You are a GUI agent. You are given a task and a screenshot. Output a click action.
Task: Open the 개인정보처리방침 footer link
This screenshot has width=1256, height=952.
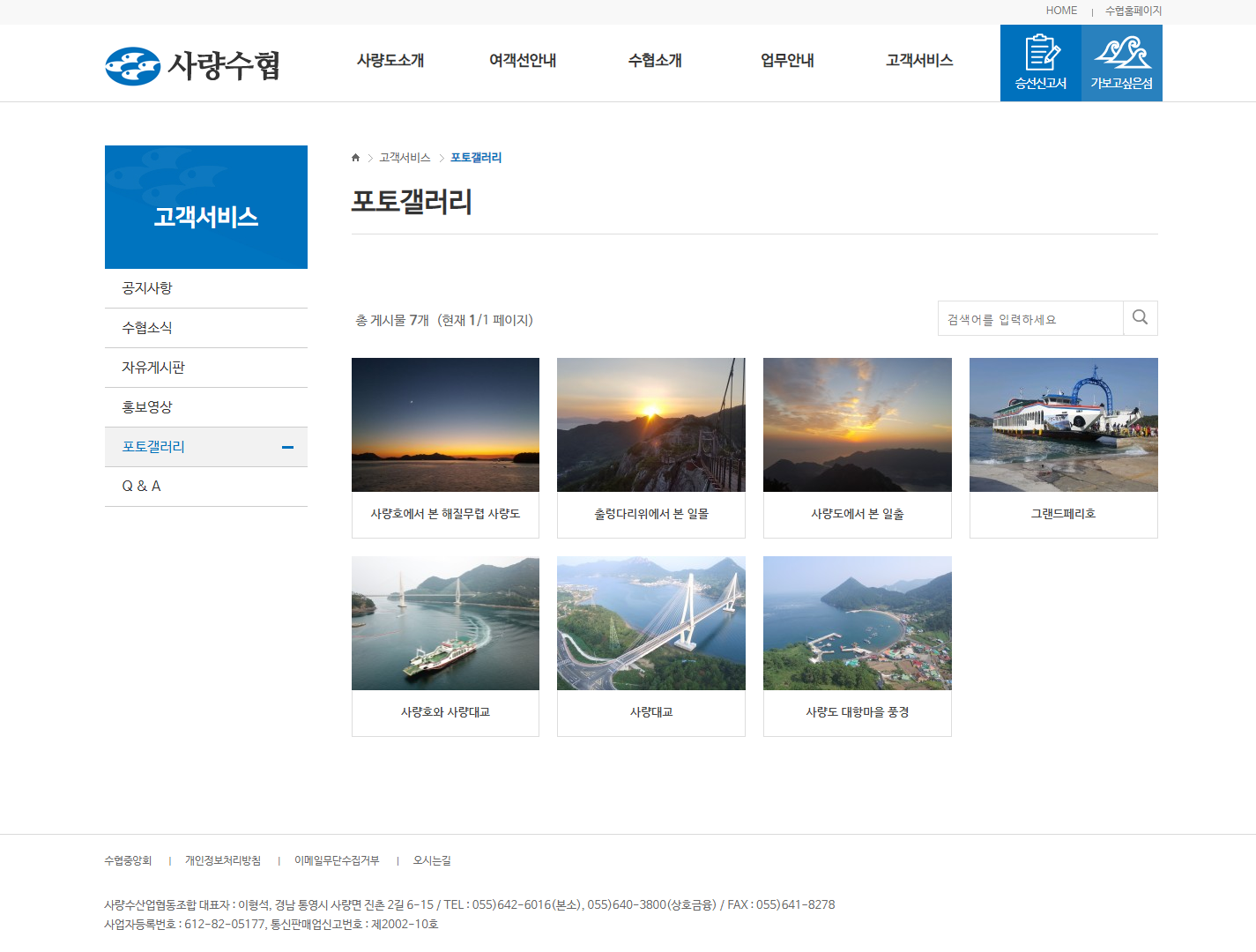223,860
